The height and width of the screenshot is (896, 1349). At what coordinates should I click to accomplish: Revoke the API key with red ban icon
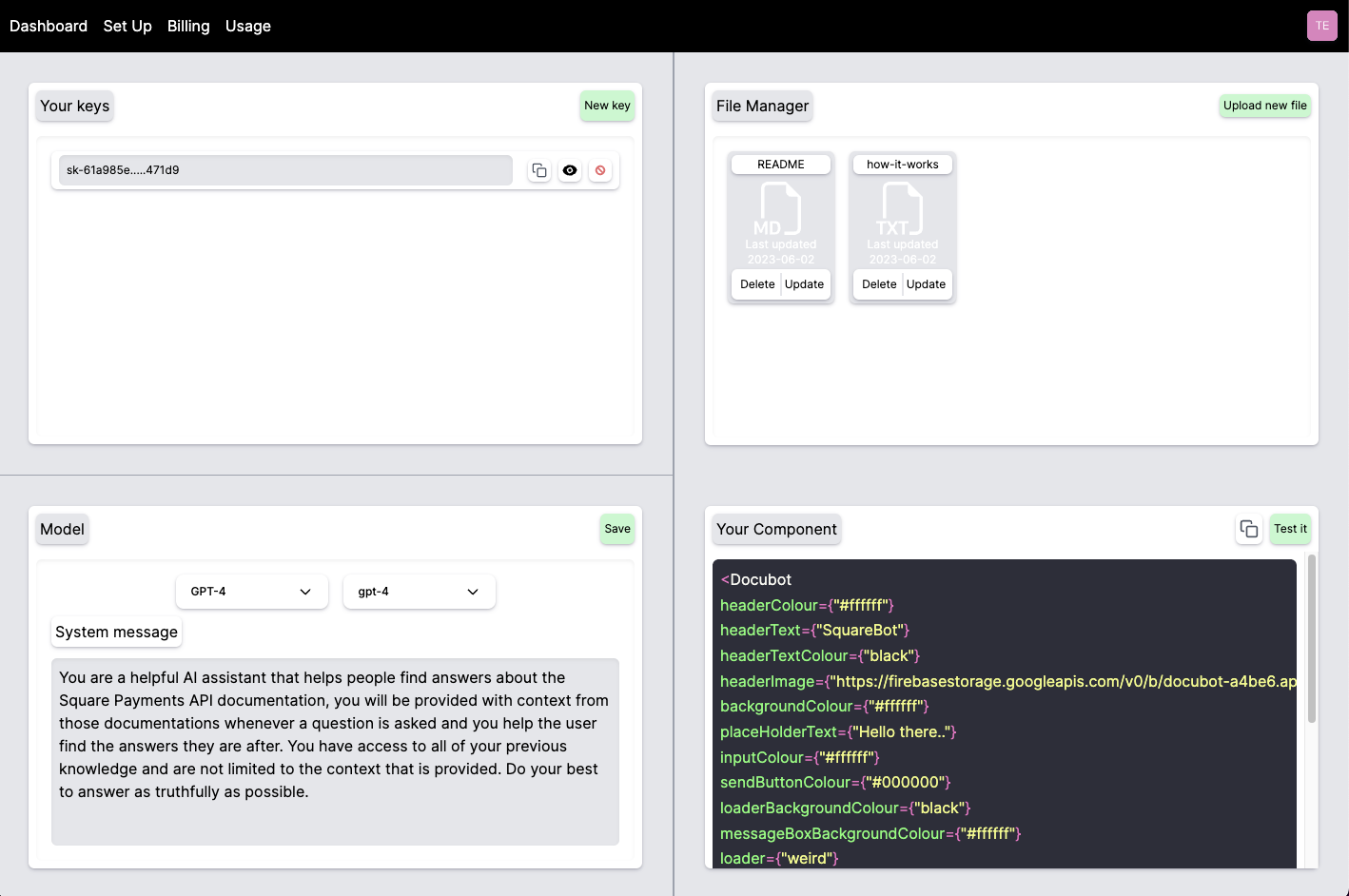(600, 170)
